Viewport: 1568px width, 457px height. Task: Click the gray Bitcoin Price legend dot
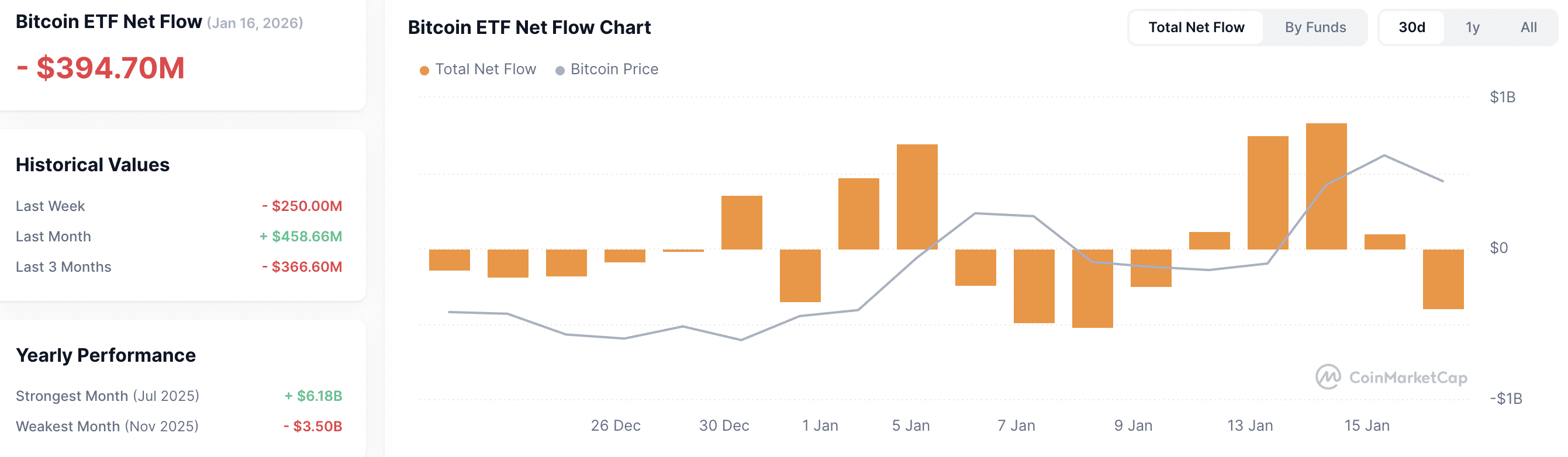coord(559,71)
